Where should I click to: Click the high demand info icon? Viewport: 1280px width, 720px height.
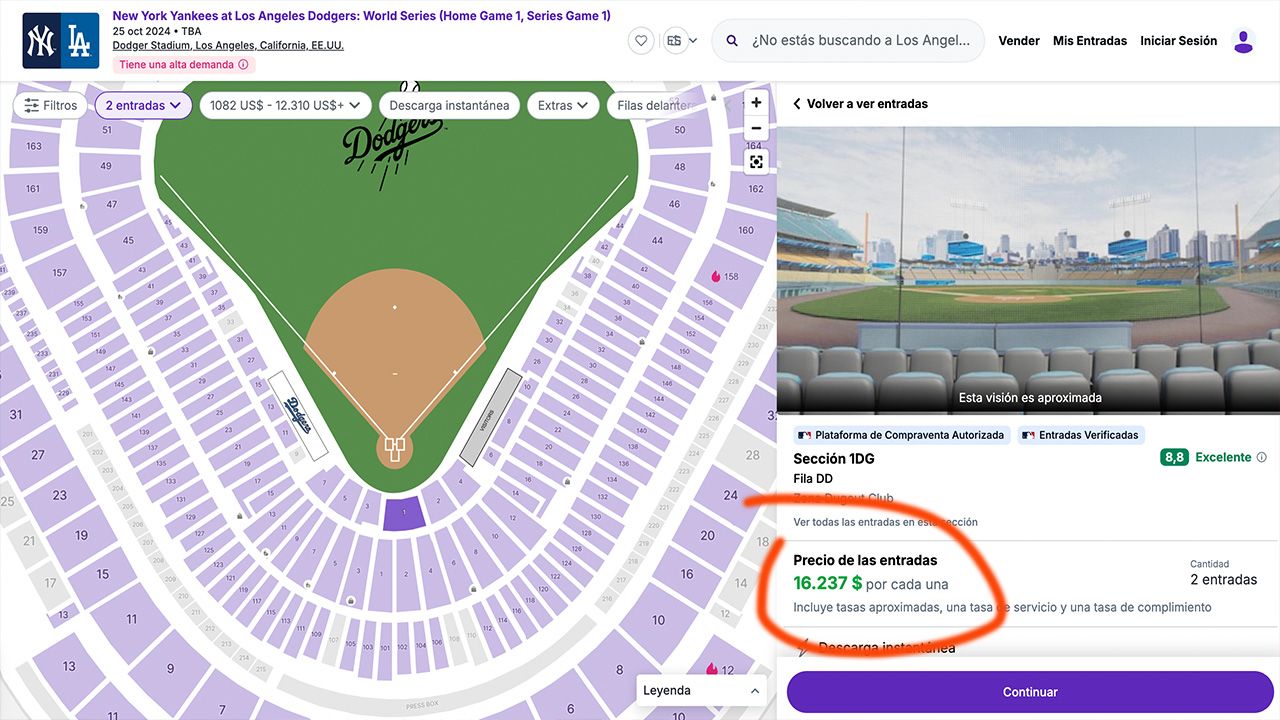tap(244, 65)
